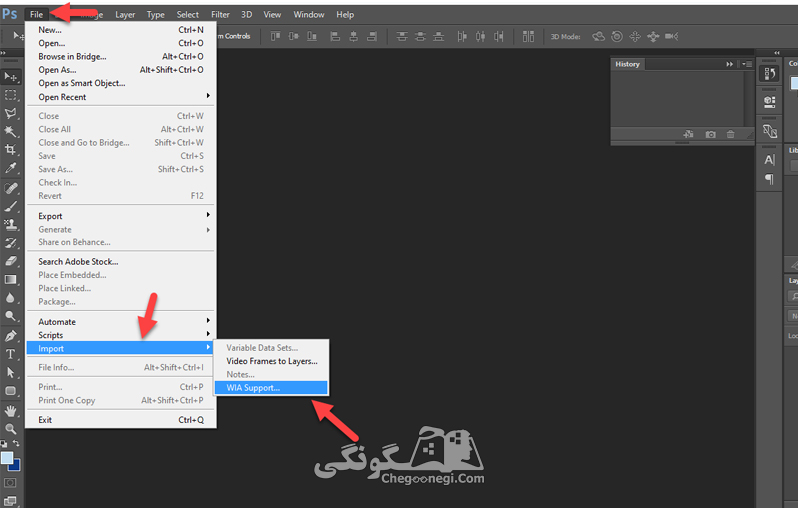Open the History panel options menu
798x508 pixels.
(747, 64)
